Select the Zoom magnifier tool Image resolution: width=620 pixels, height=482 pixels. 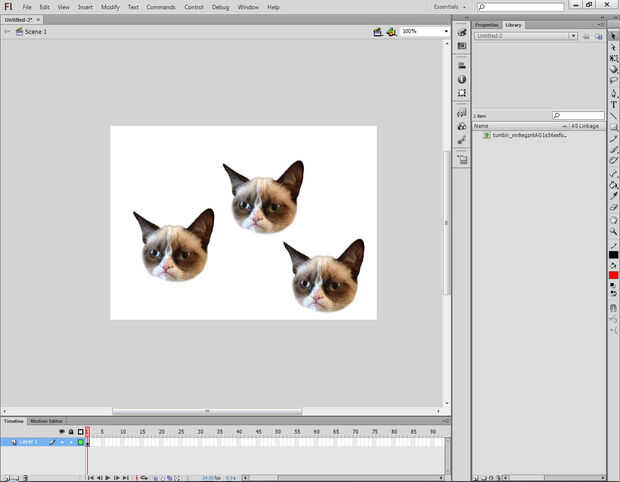tap(613, 231)
